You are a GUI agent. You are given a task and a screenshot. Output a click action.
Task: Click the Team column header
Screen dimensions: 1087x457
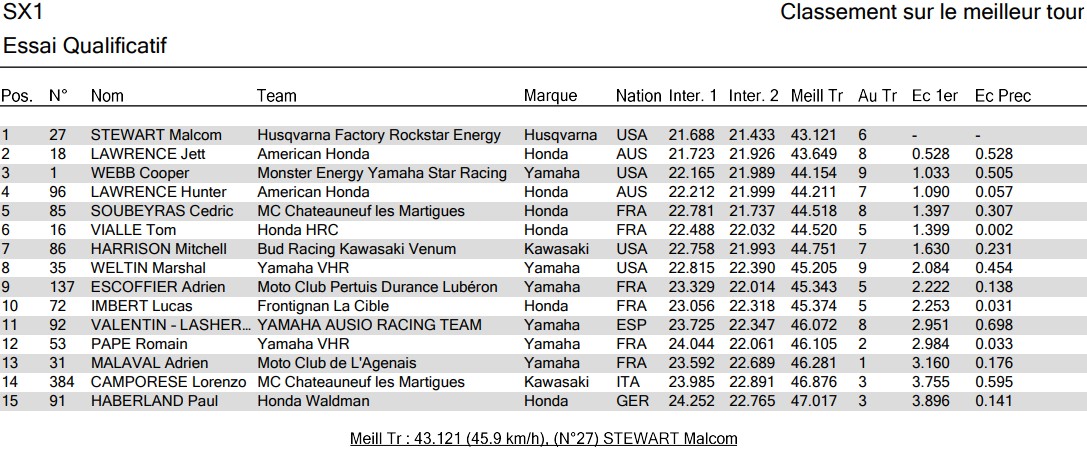[x=276, y=96]
